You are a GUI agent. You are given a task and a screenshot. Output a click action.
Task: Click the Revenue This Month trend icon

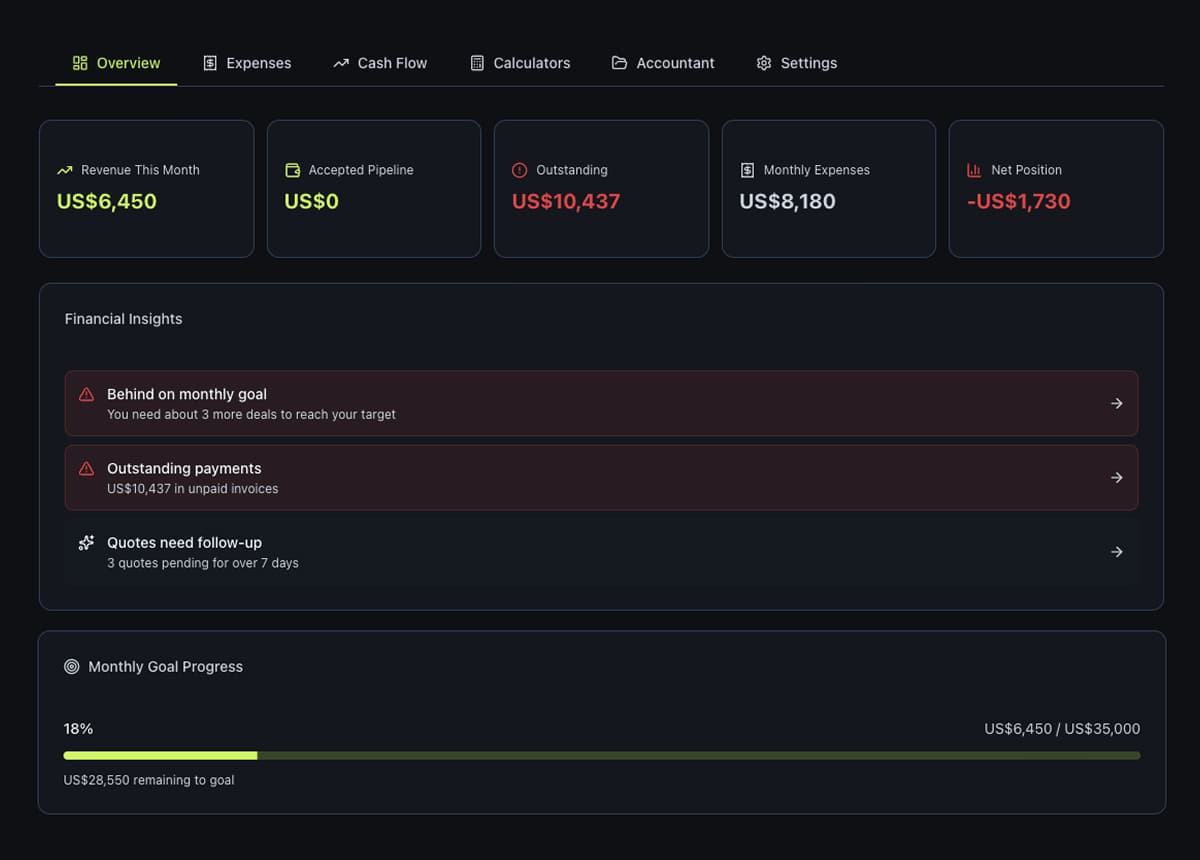click(65, 170)
